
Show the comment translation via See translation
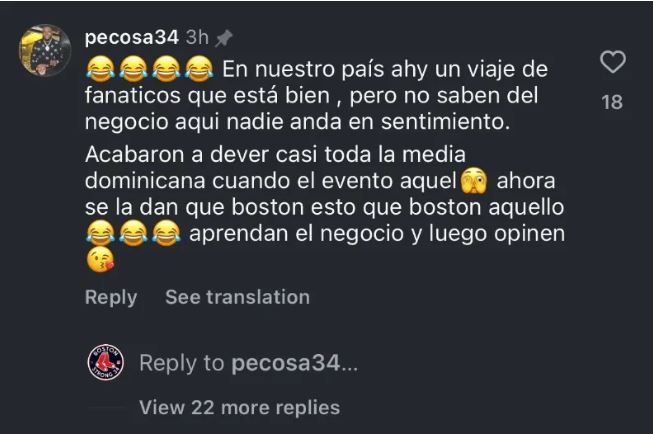click(237, 297)
